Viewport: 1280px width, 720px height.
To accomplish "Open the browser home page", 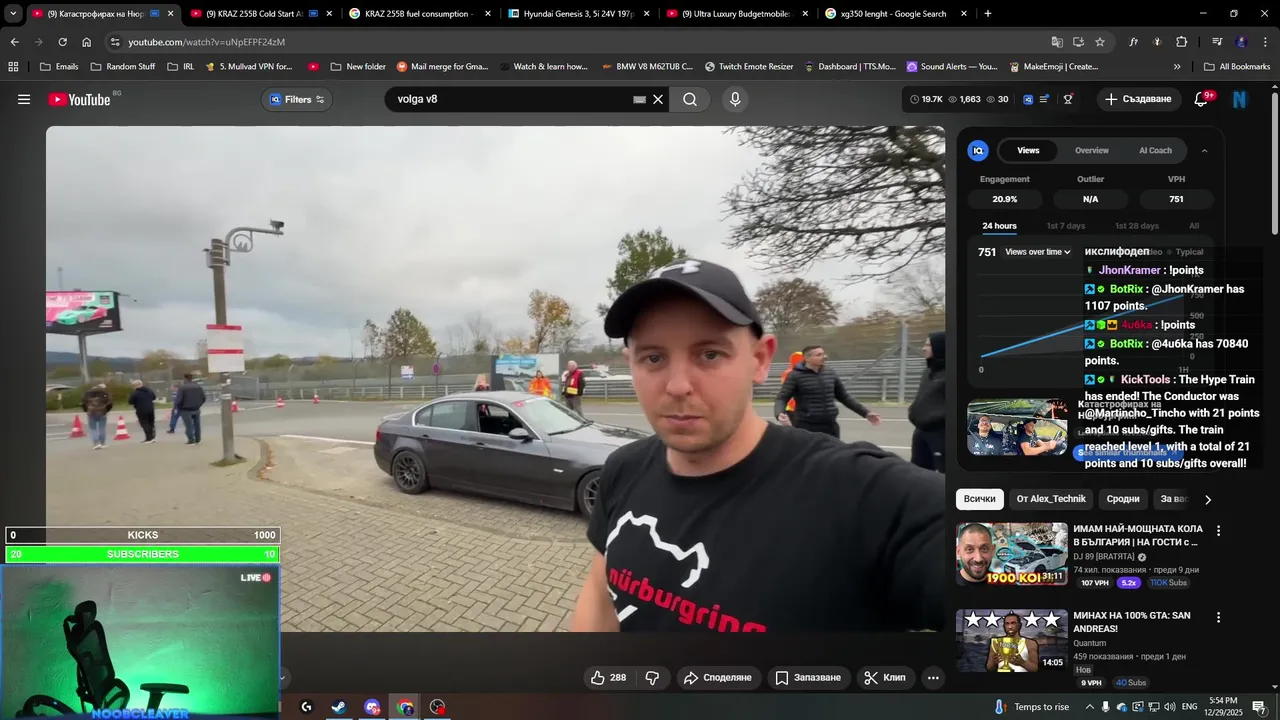I will click(87, 42).
